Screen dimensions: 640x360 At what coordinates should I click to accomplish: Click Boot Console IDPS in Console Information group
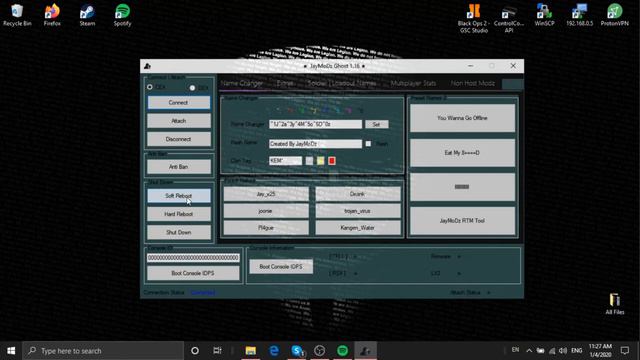pos(281,267)
